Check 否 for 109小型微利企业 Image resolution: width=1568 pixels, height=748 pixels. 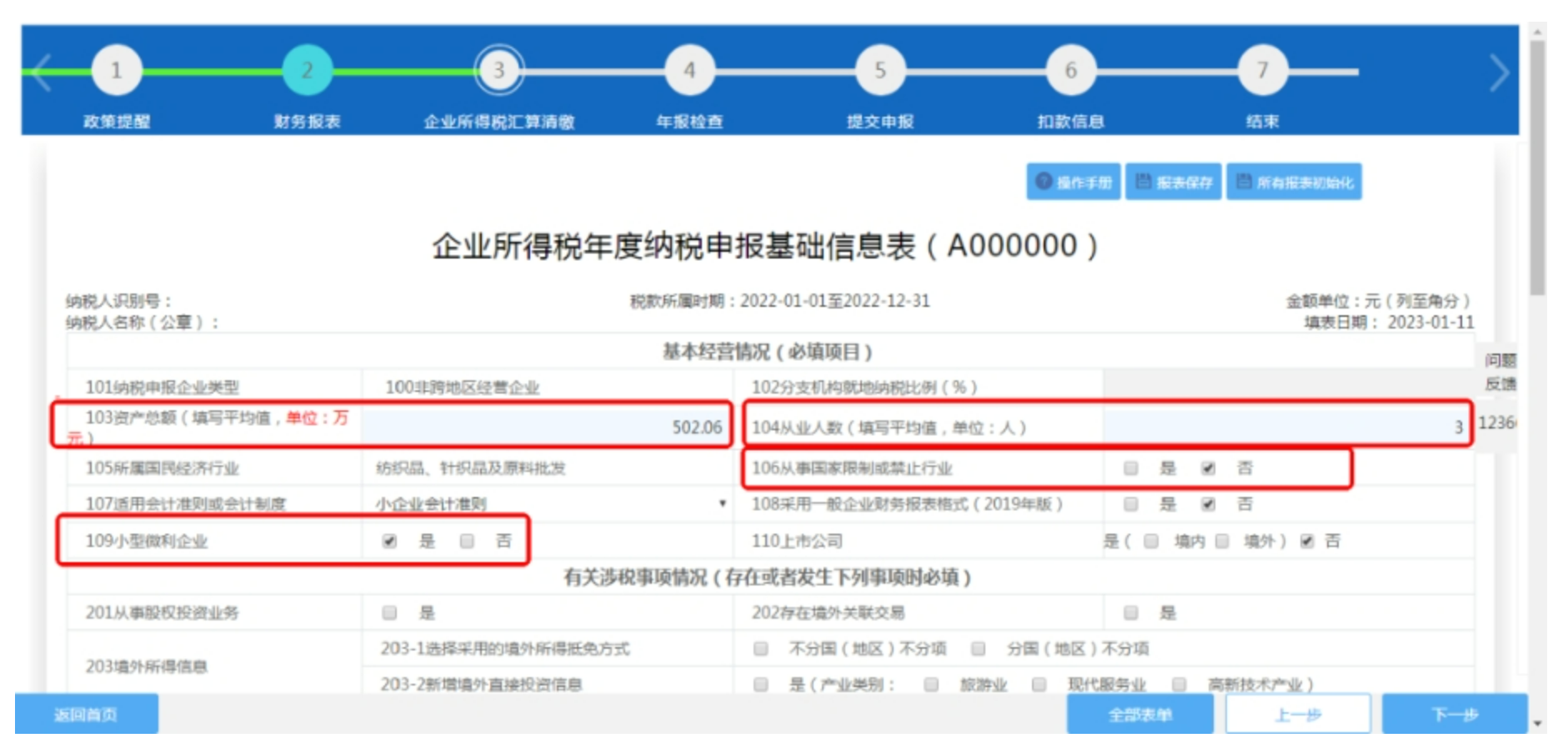coord(467,541)
